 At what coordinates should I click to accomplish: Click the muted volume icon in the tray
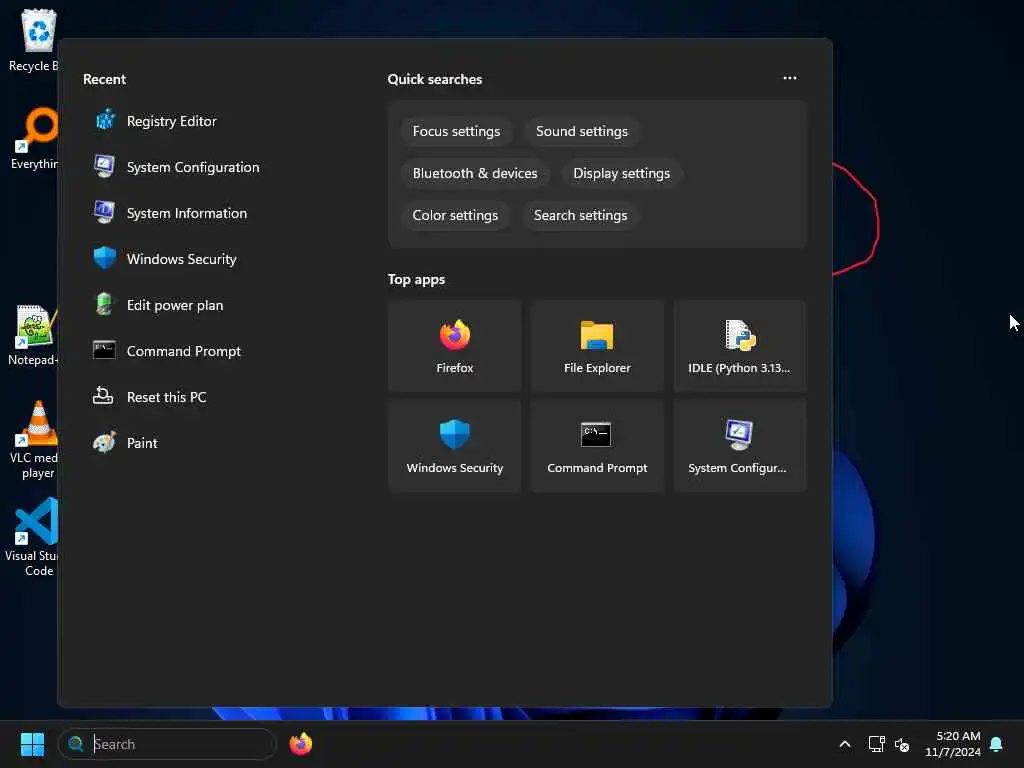point(902,744)
